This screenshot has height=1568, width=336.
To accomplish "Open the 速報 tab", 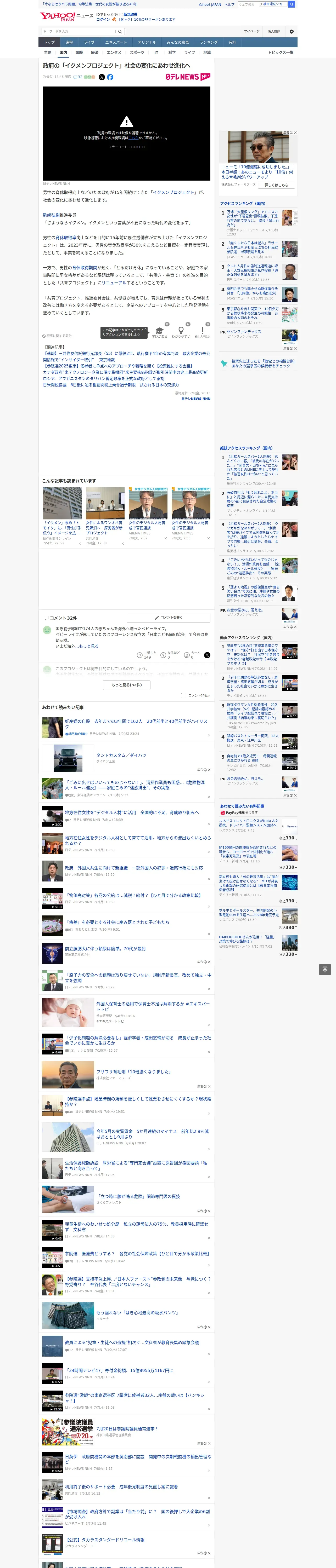I will tap(69, 43).
